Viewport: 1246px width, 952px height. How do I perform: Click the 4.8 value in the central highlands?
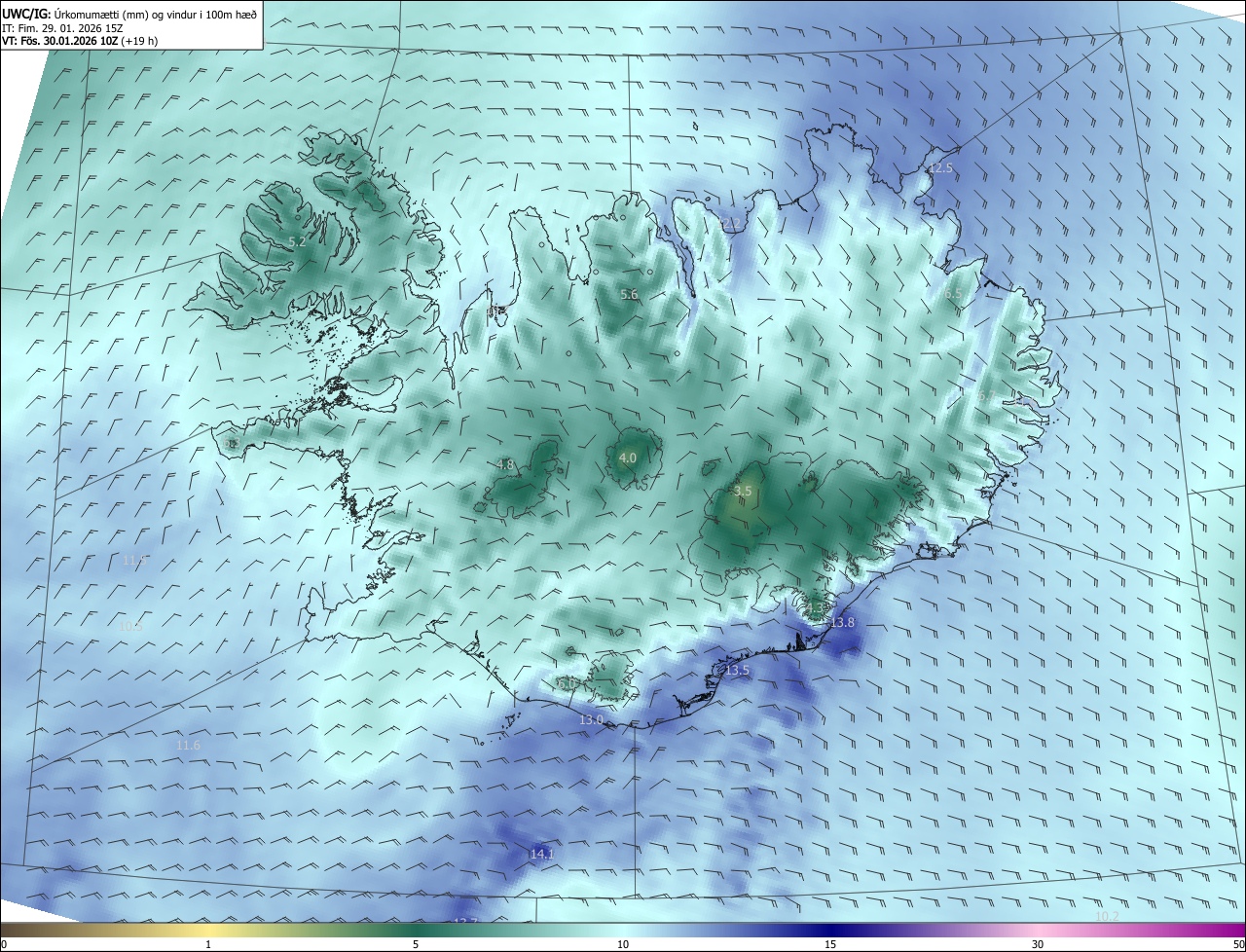(504, 464)
